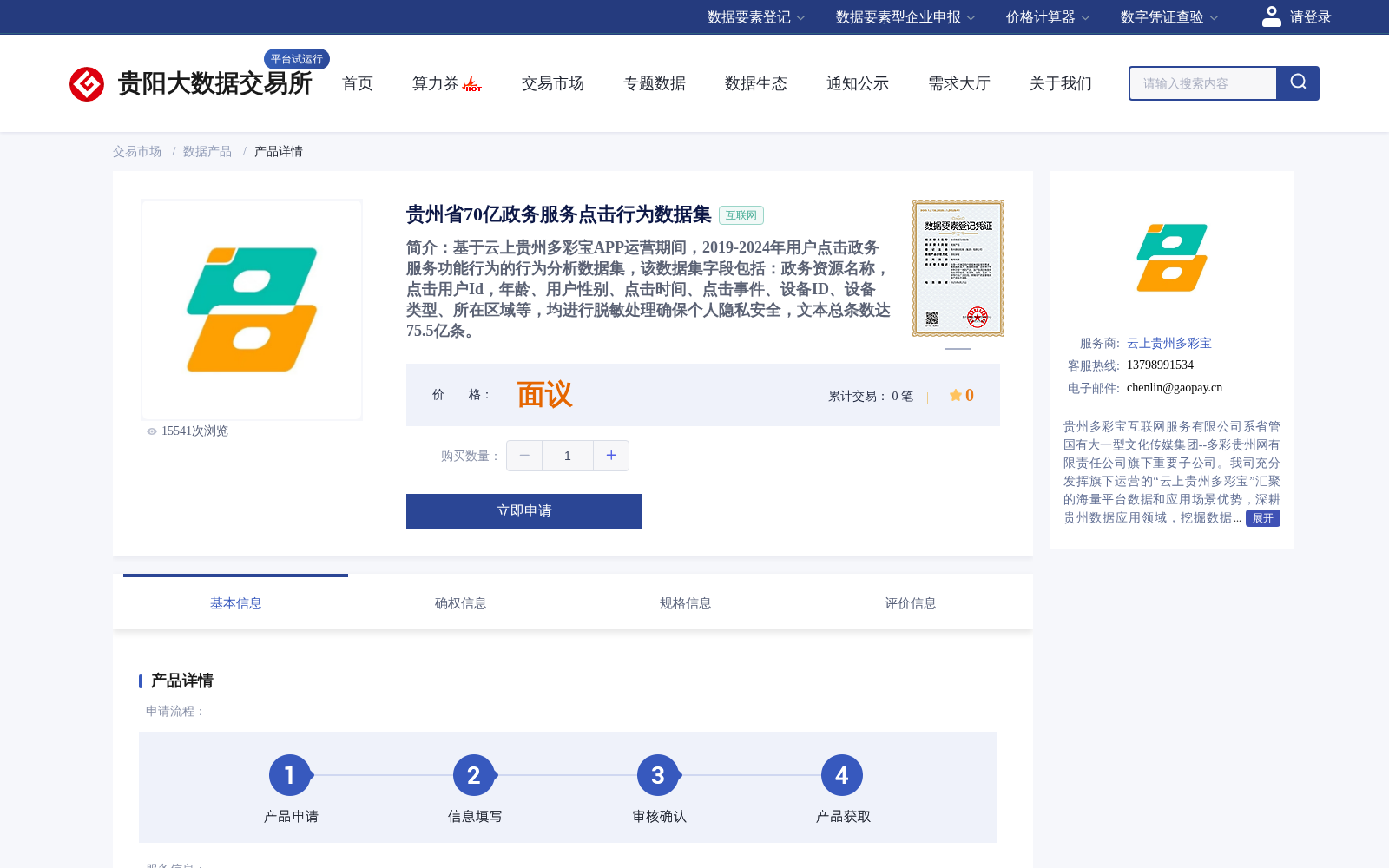Go to 首页 in navigation
The image size is (1389, 868).
point(358,83)
